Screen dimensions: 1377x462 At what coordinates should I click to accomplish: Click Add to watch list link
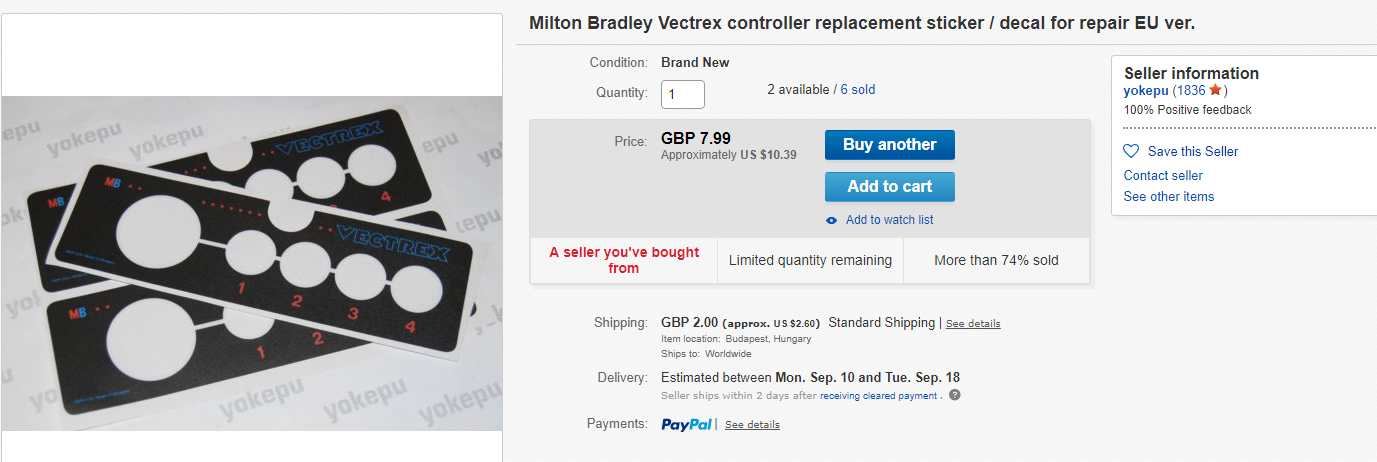tap(889, 220)
